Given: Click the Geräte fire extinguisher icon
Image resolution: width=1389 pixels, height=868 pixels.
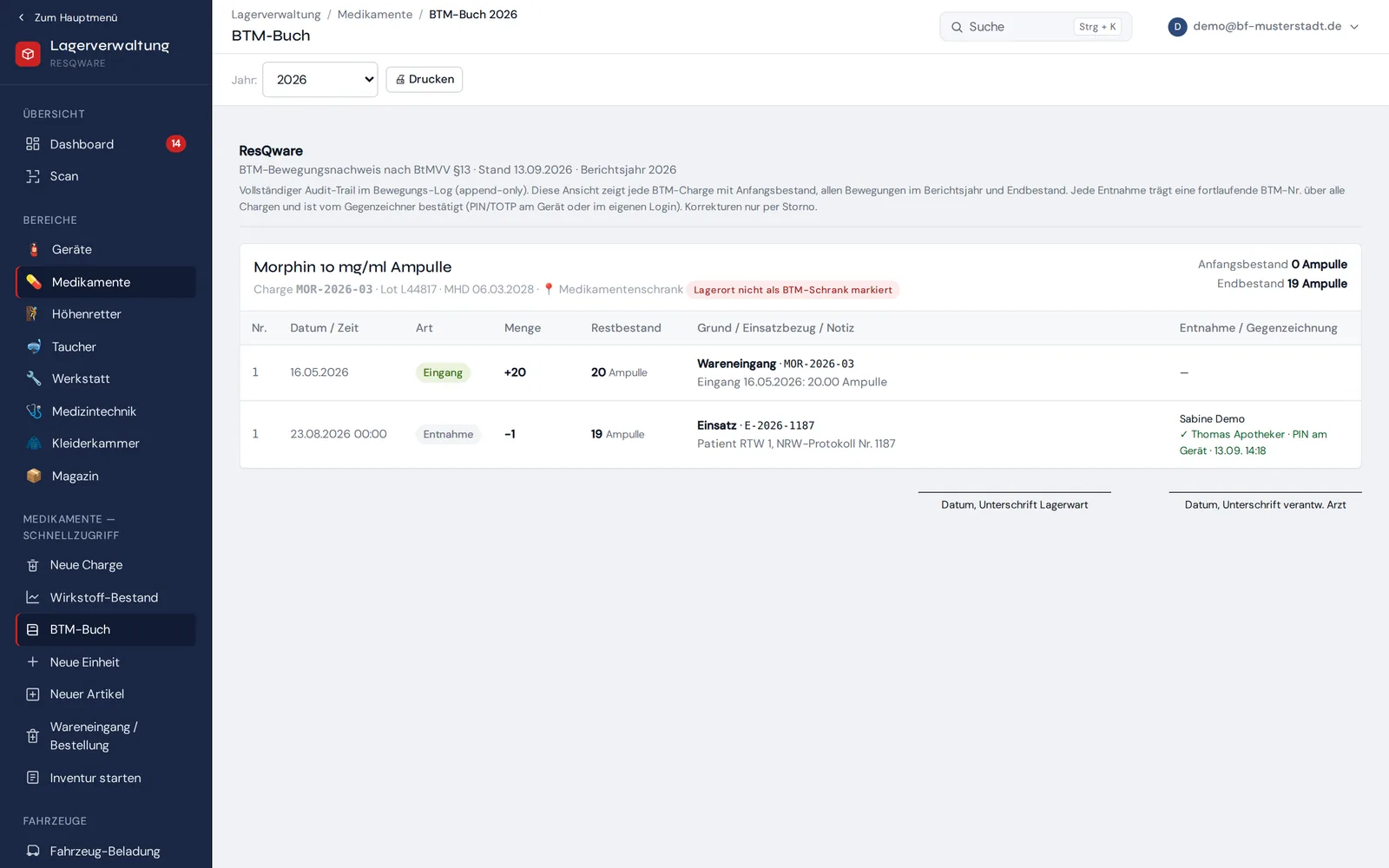Looking at the screenshot, I should click(34, 250).
